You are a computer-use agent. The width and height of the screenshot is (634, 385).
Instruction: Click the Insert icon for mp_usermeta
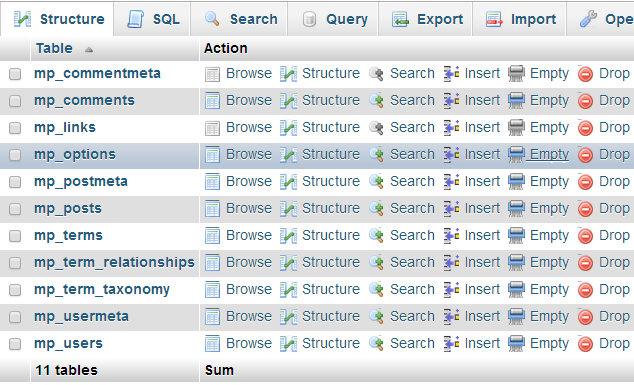(451, 317)
